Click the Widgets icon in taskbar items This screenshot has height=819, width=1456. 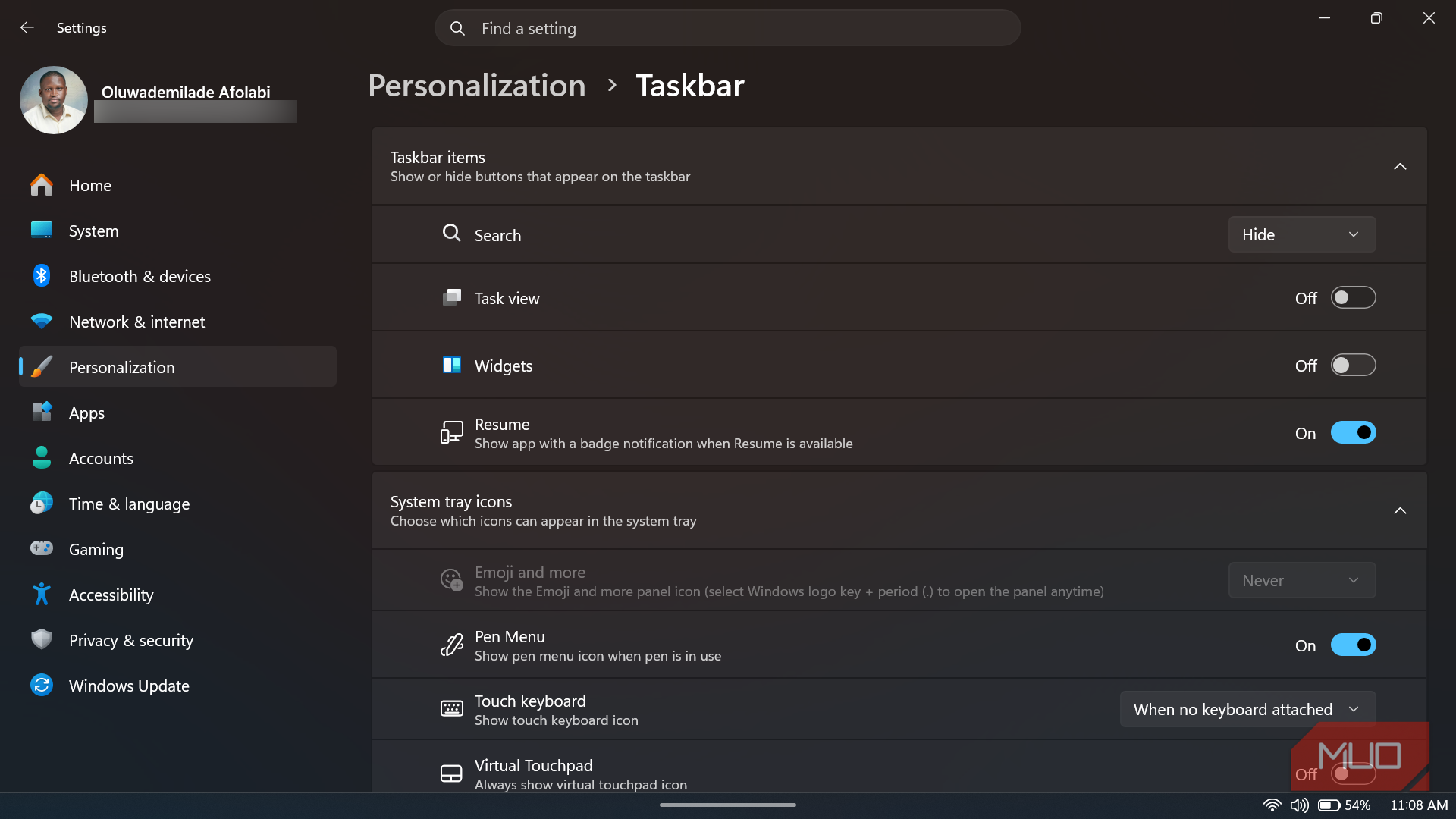[x=452, y=365]
